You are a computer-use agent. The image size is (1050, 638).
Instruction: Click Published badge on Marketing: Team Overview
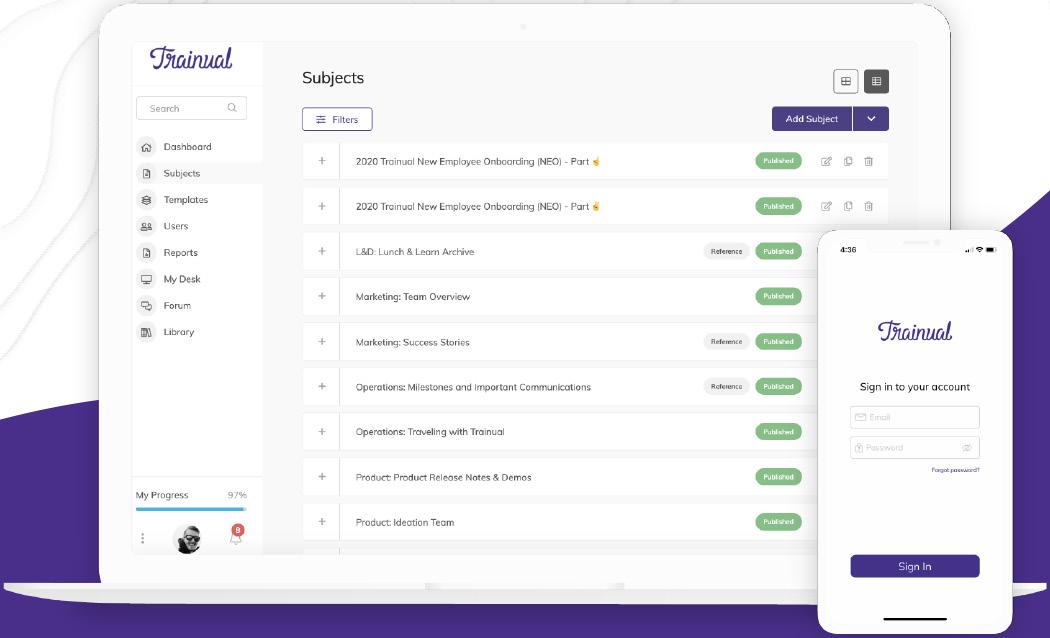click(778, 297)
